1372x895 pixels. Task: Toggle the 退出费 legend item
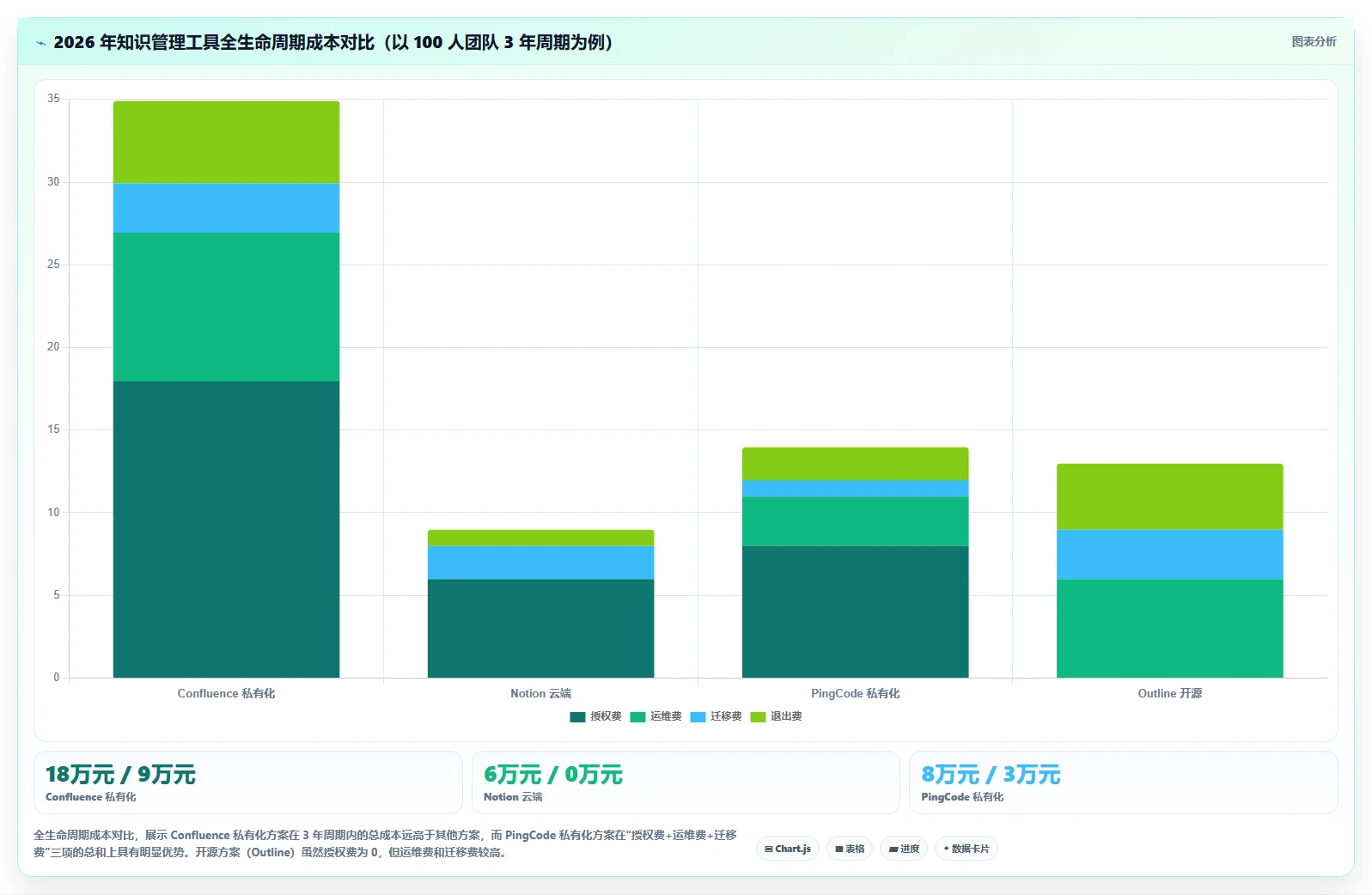[776, 716]
